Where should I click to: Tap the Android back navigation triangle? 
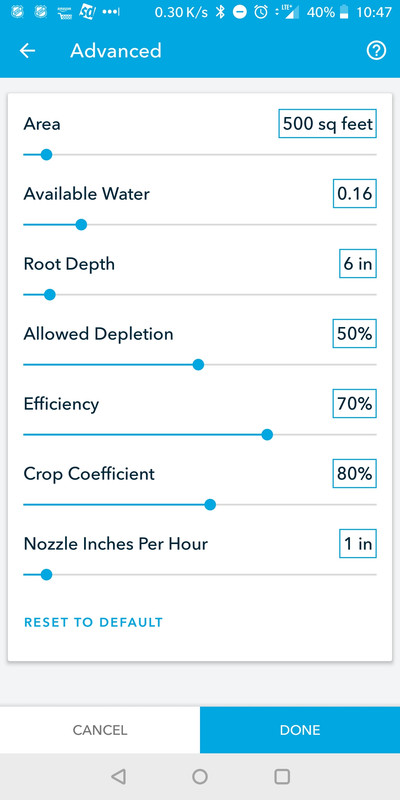118,777
